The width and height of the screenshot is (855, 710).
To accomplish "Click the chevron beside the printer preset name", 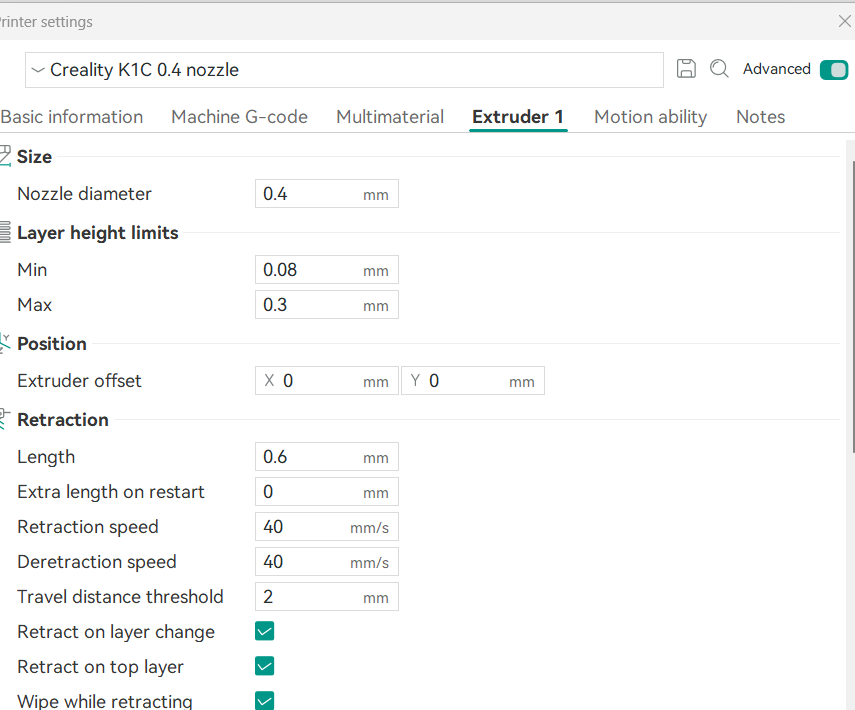I will coord(38,70).
